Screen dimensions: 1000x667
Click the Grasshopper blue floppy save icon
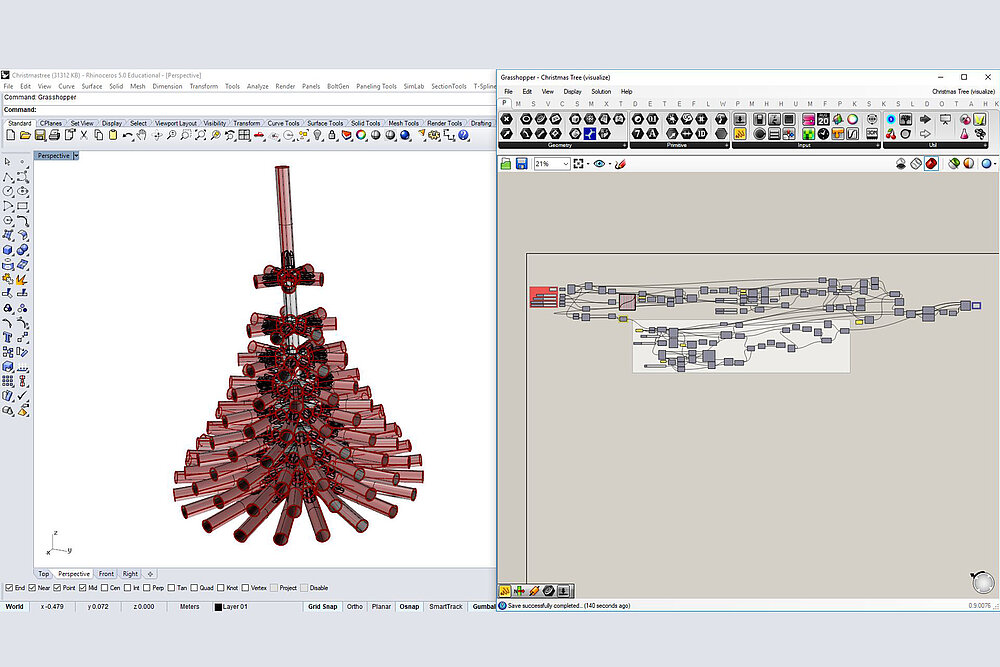coord(521,164)
